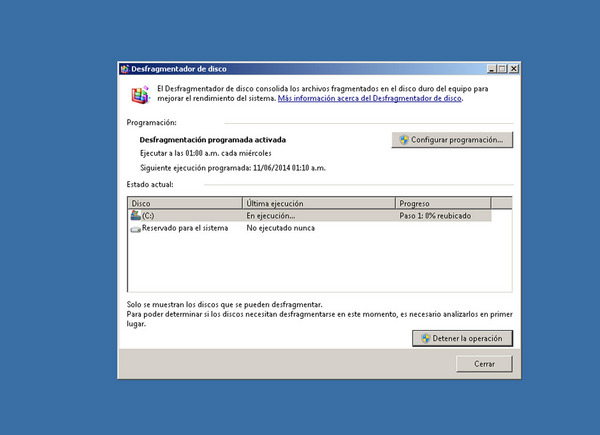Select the Reservado para el sistema drive icon
Screen dimensions: 600x435
[x=135, y=228]
